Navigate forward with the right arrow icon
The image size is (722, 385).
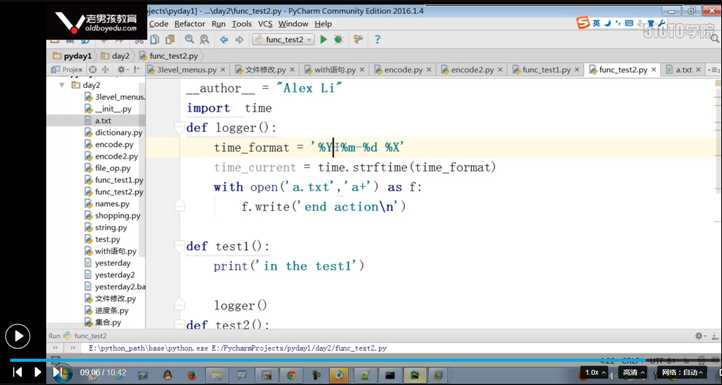click(x=239, y=40)
